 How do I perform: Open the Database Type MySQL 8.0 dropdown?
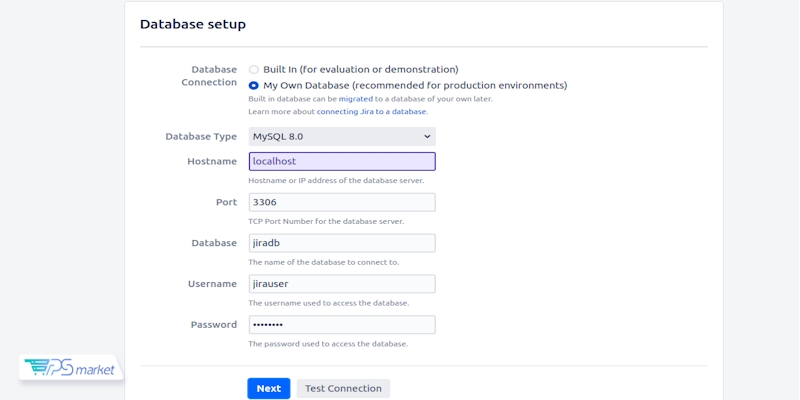tap(342, 137)
